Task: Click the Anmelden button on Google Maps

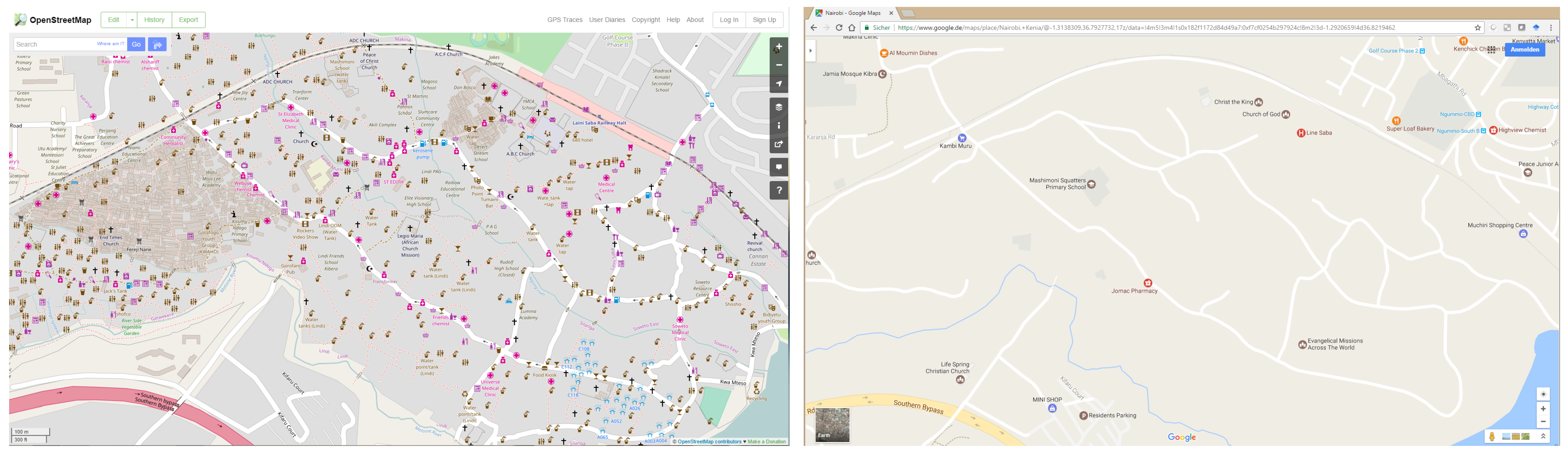Action: pyautogui.click(x=1525, y=49)
